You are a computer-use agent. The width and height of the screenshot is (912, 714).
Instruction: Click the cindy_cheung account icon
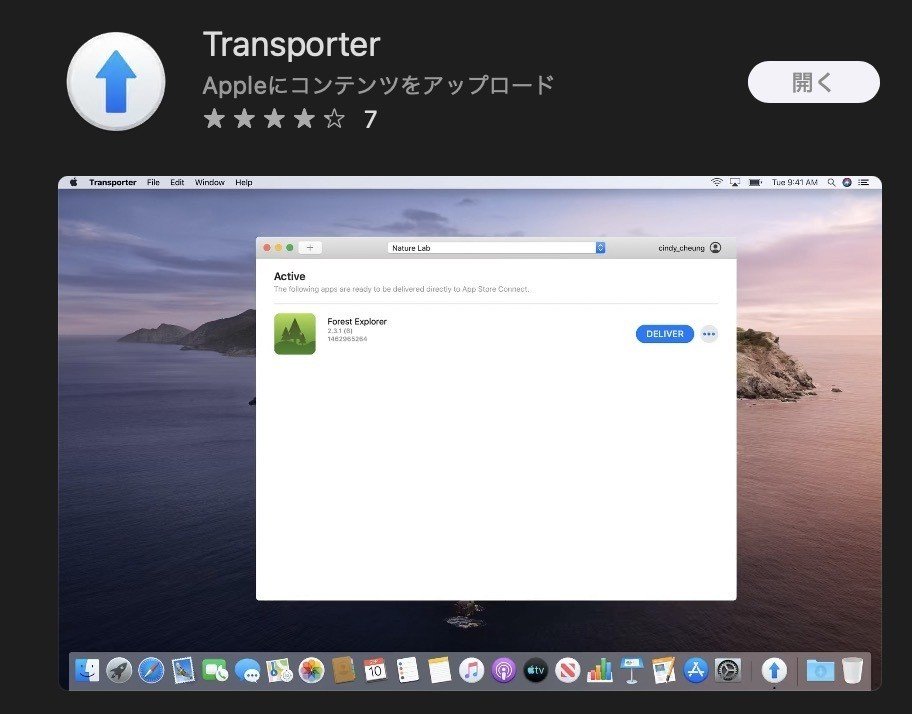pos(715,248)
